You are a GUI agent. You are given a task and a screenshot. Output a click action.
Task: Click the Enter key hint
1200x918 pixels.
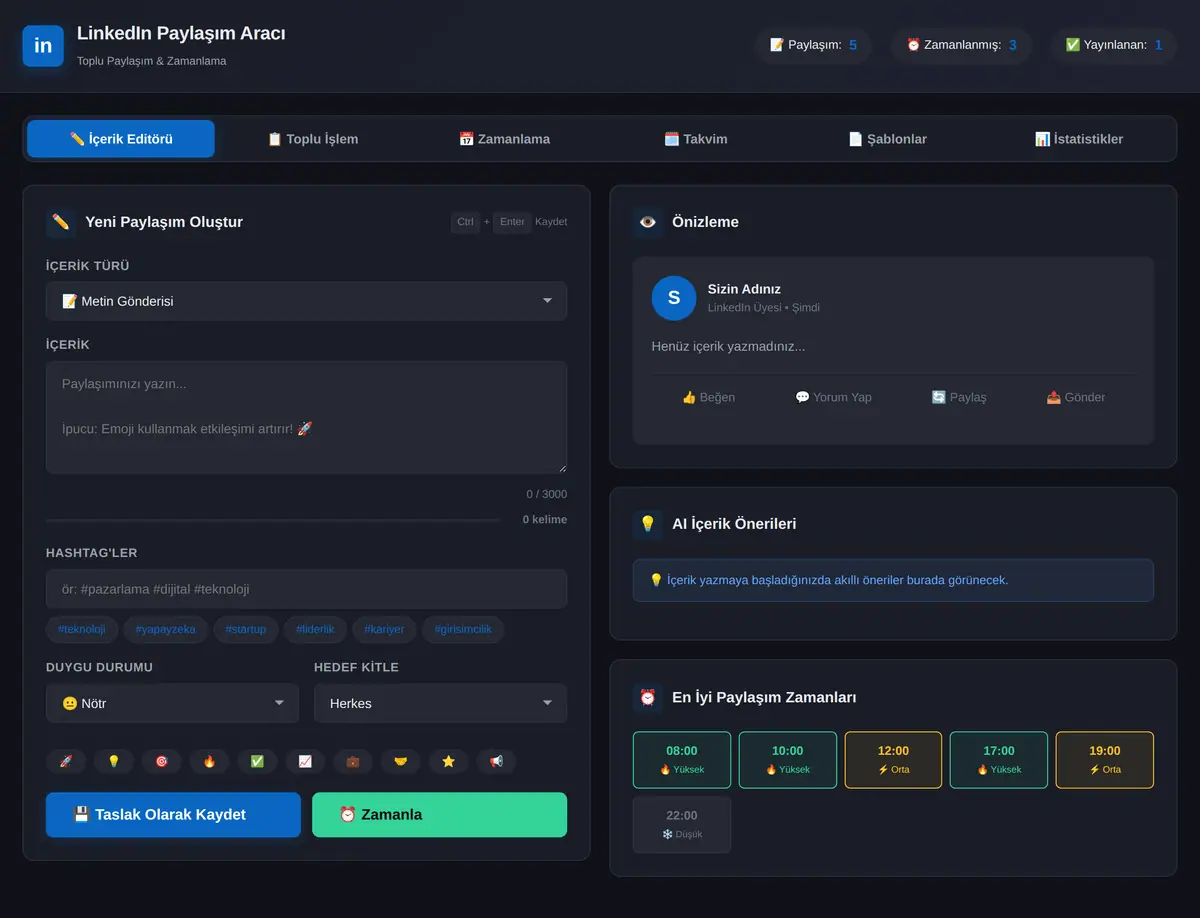click(x=512, y=222)
